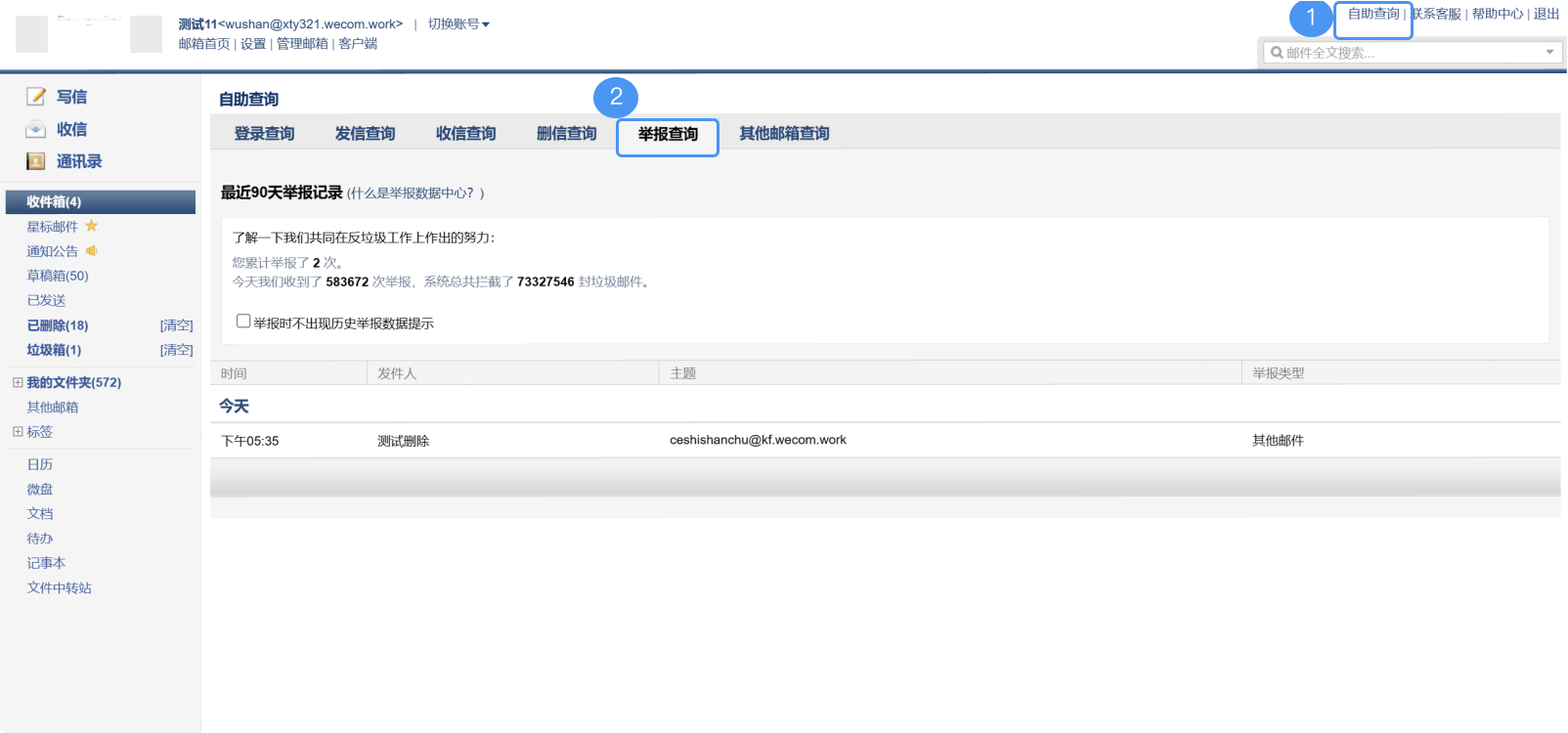Expand the 标签 tree node
The height and width of the screenshot is (733, 1568).
tap(18, 431)
